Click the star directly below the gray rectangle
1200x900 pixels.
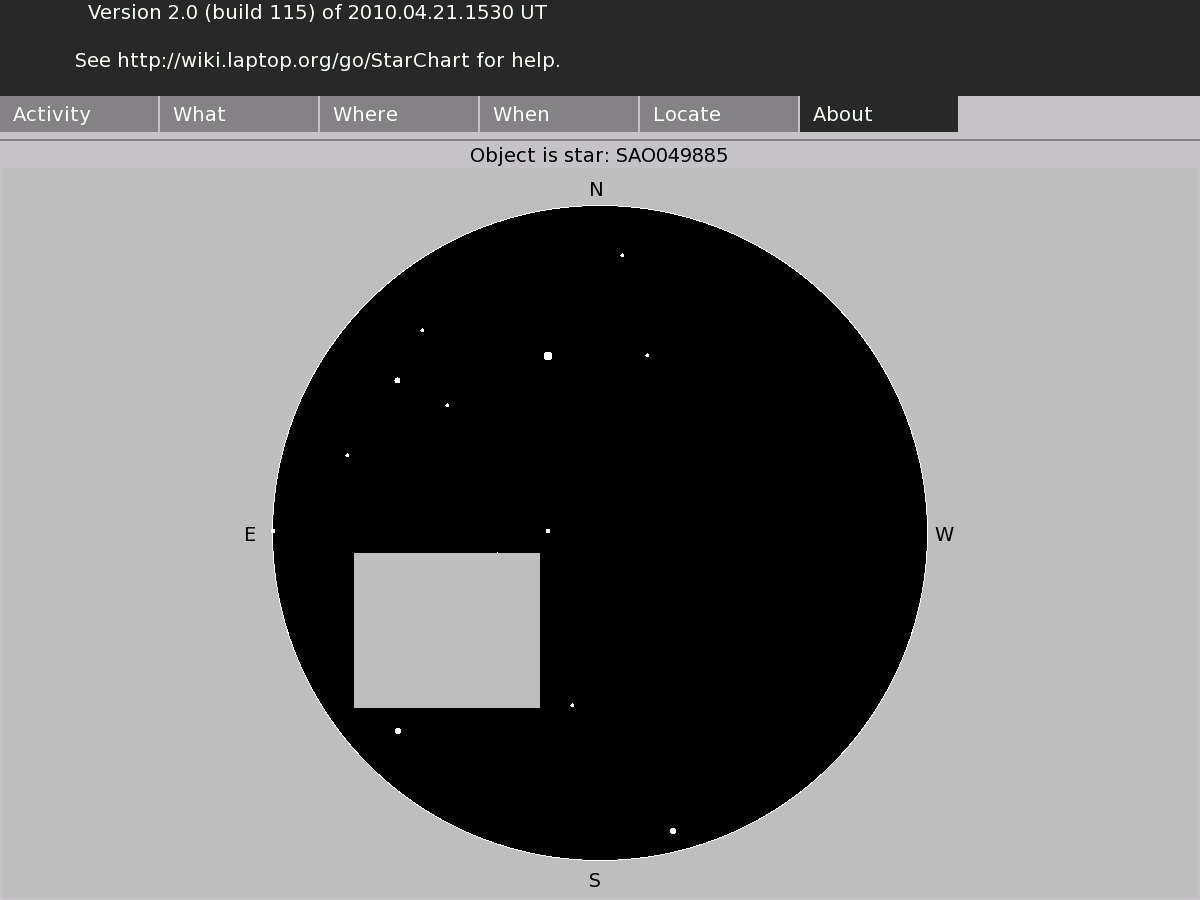[398, 731]
